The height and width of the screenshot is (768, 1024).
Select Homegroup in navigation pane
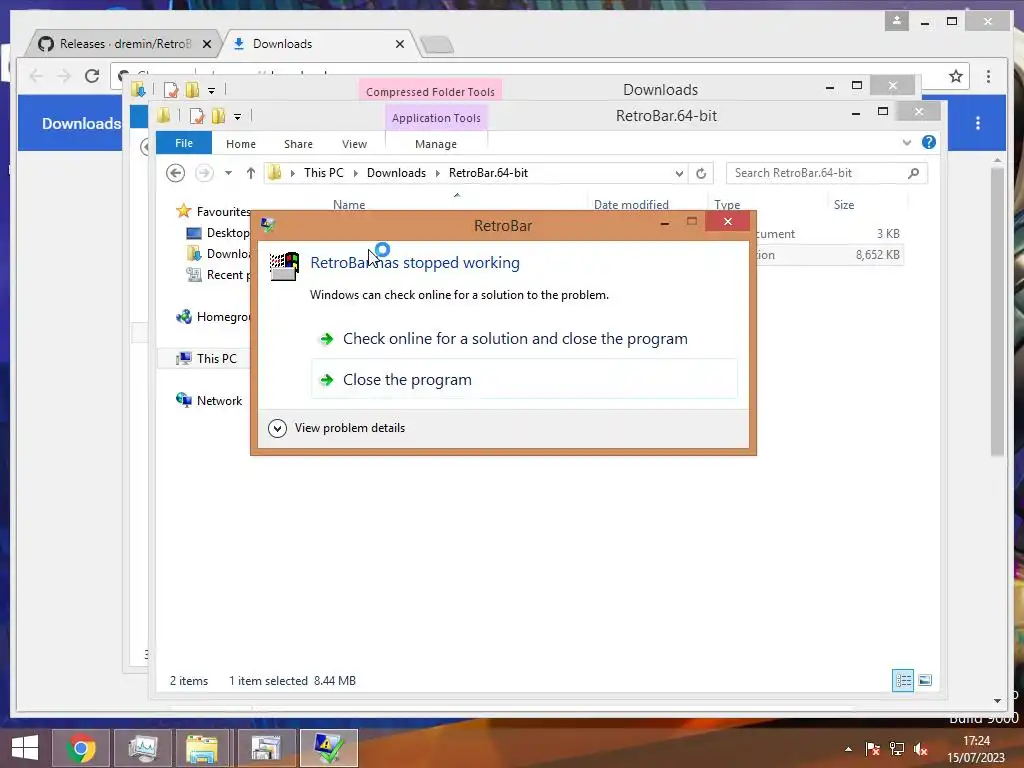click(214, 317)
